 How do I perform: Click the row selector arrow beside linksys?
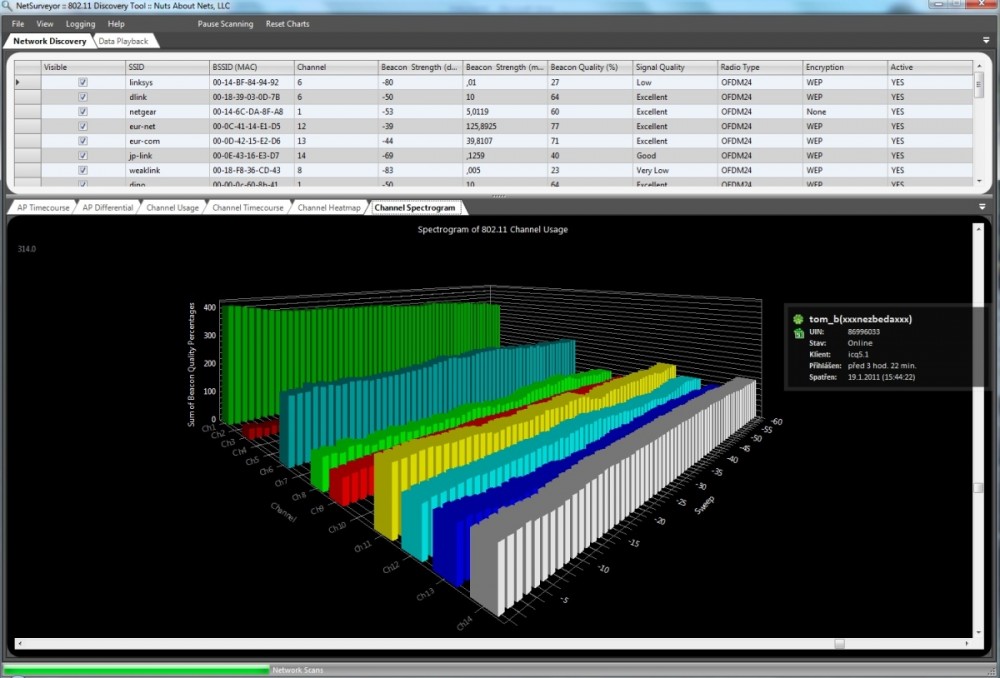click(18, 82)
